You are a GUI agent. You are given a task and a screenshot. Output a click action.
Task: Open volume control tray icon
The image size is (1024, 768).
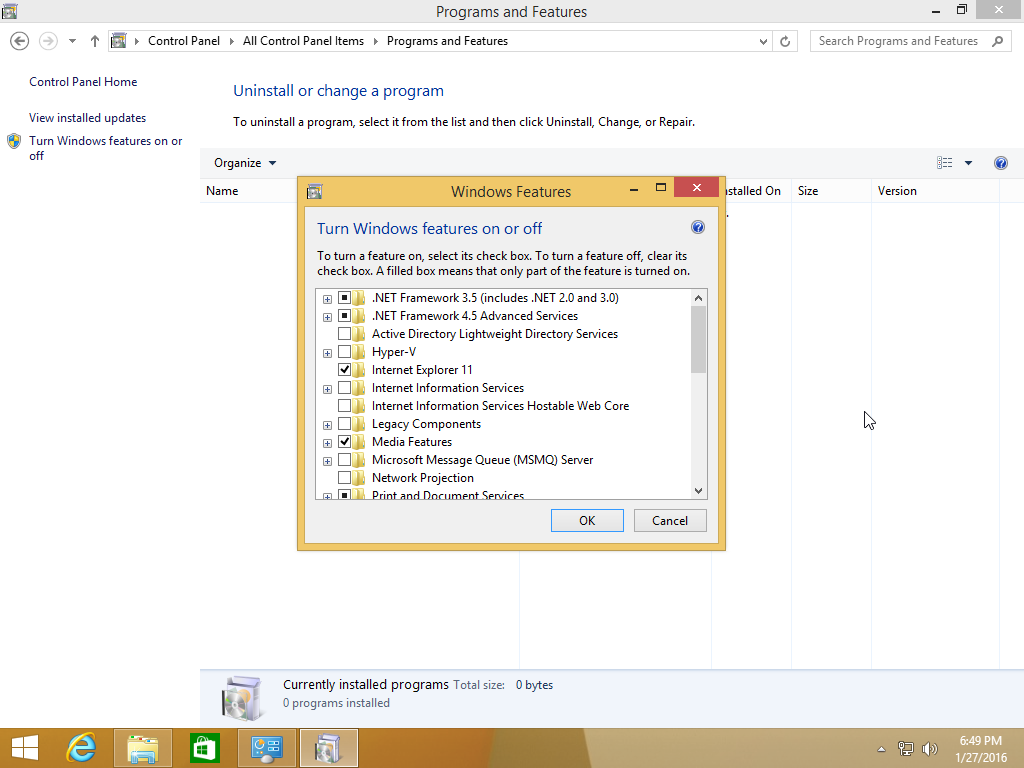(929, 749)
